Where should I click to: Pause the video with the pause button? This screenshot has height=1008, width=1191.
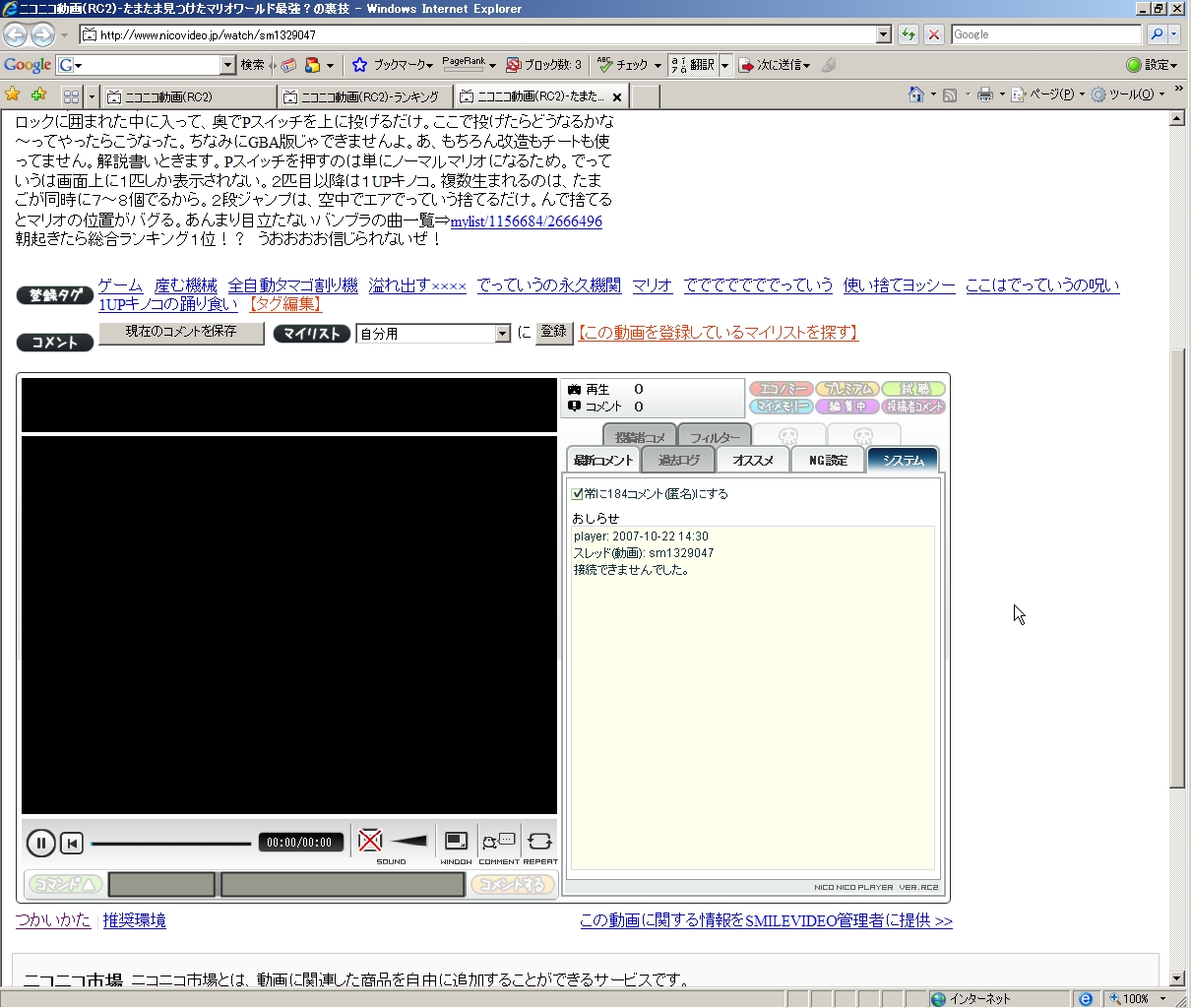[x=40, y=843]
